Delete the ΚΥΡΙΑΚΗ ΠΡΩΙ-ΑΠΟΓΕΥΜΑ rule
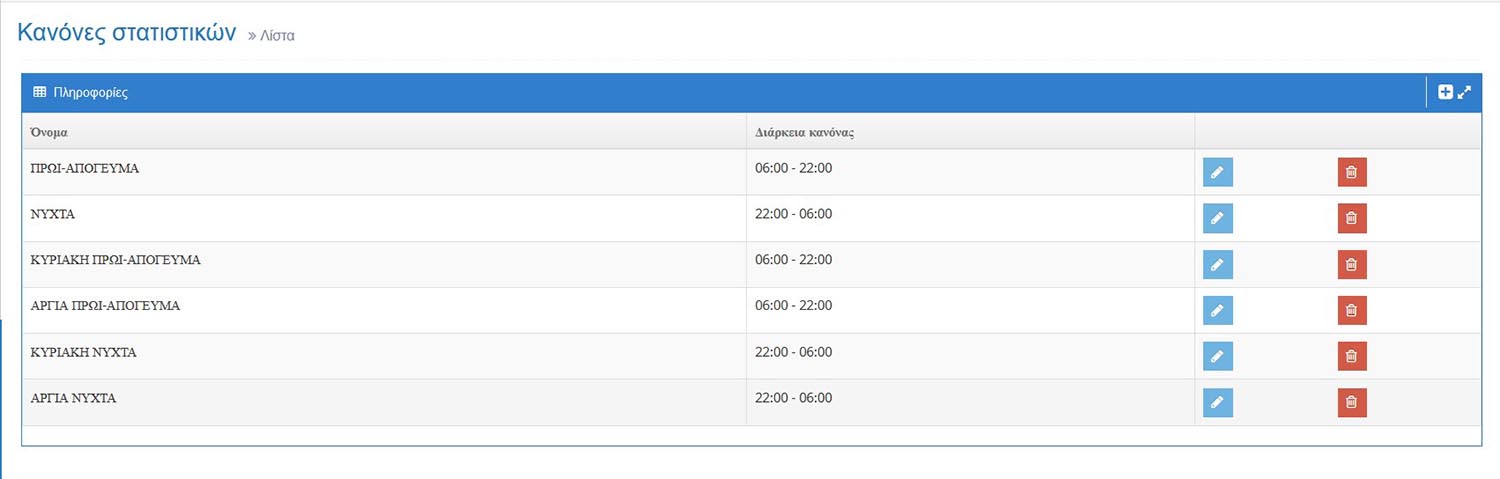This screenshot has width=1500, height=479. [1352, 264]
